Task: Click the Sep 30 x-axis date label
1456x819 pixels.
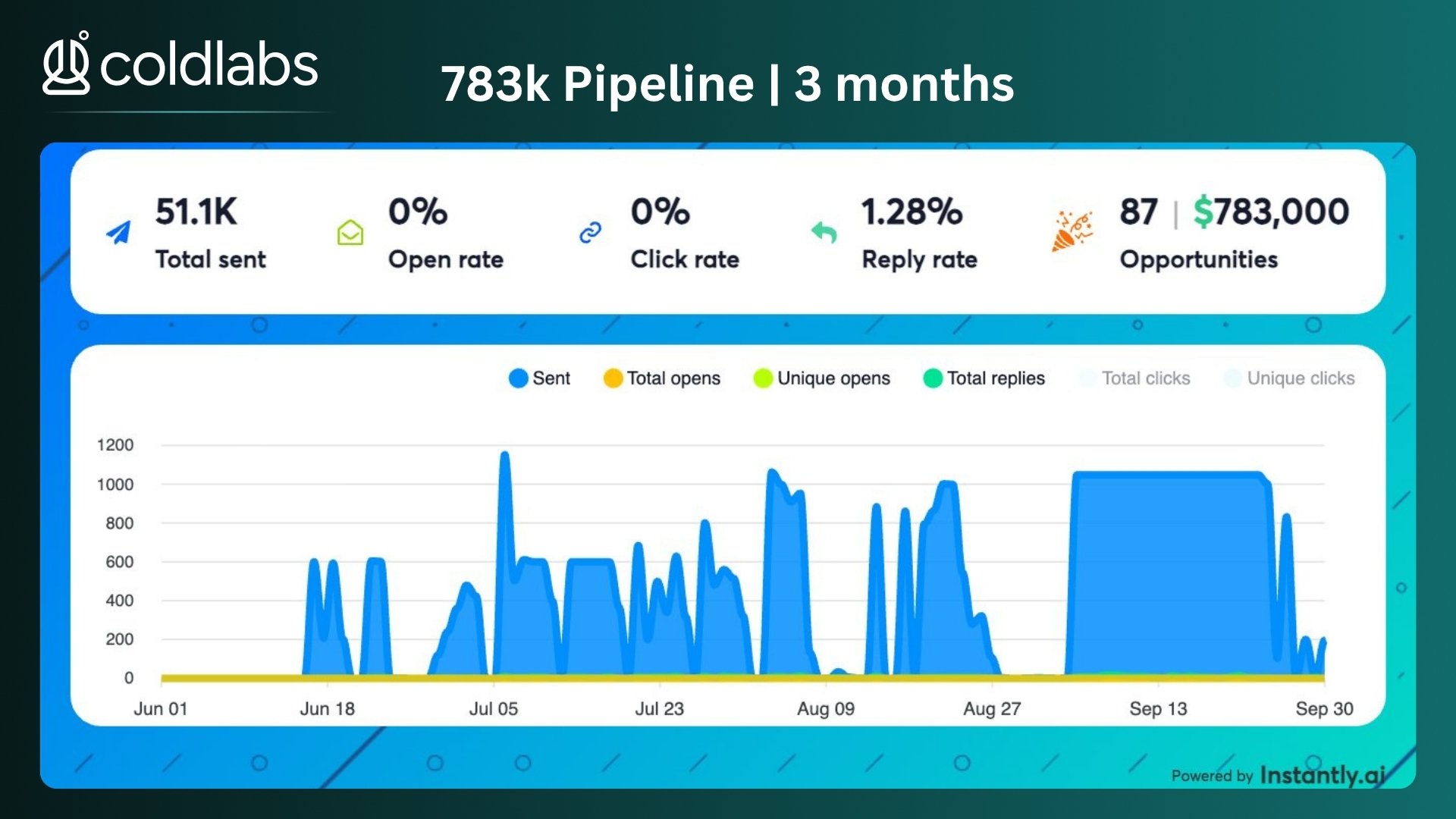Action: (1324, 709)
